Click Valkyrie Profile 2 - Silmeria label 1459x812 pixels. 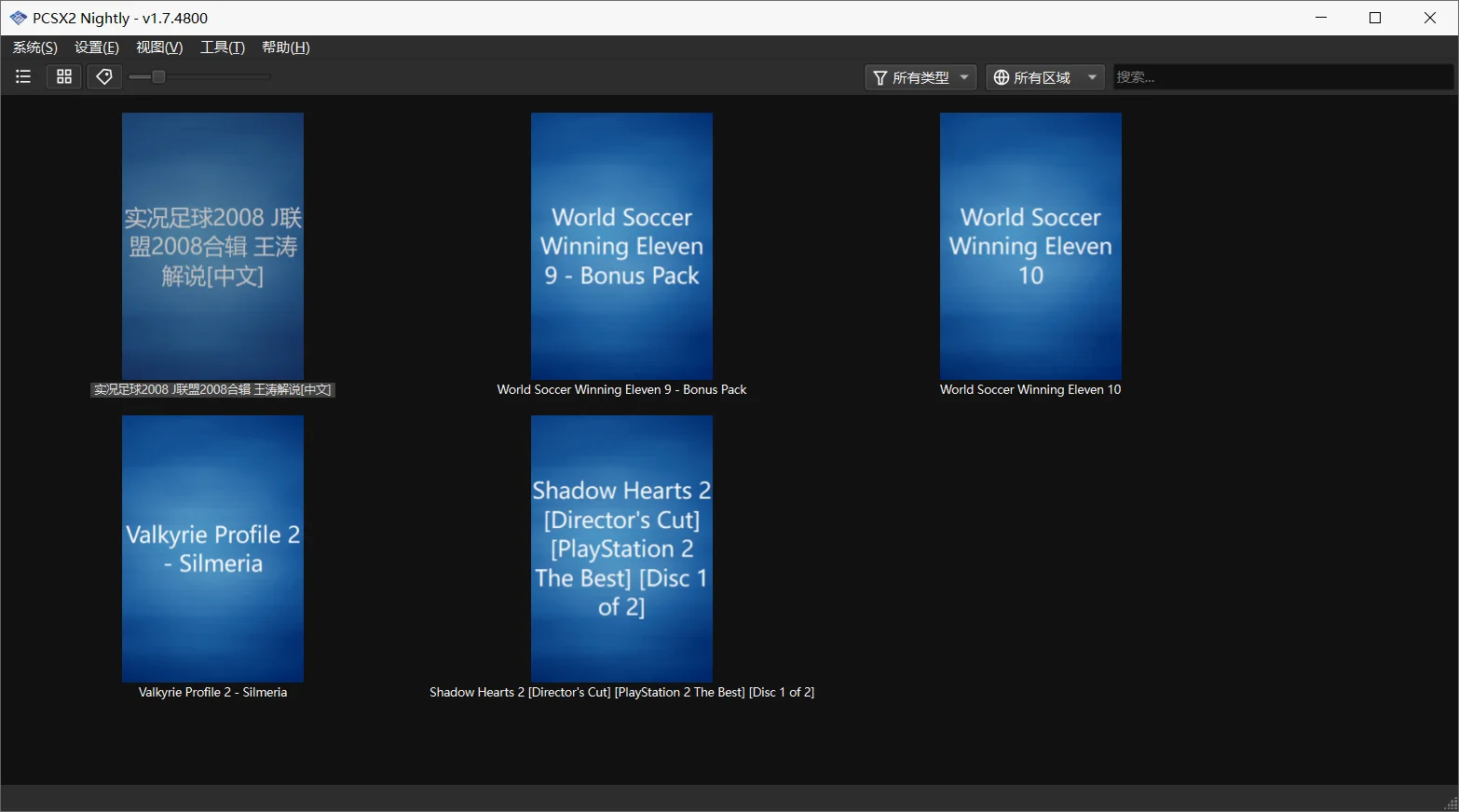click(x=212, y=692)
